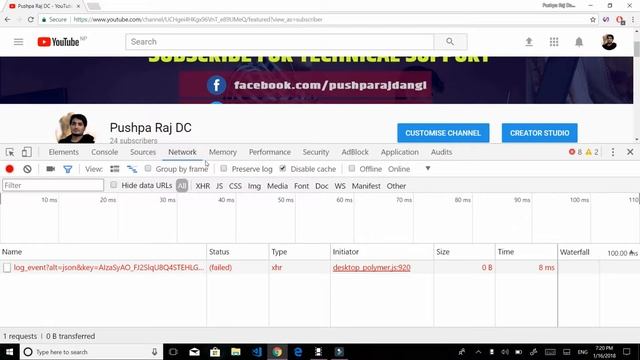Image resolution: width=640 pixels, height=360 pixels.
Task: Go back in browser history
Action: 8,20
